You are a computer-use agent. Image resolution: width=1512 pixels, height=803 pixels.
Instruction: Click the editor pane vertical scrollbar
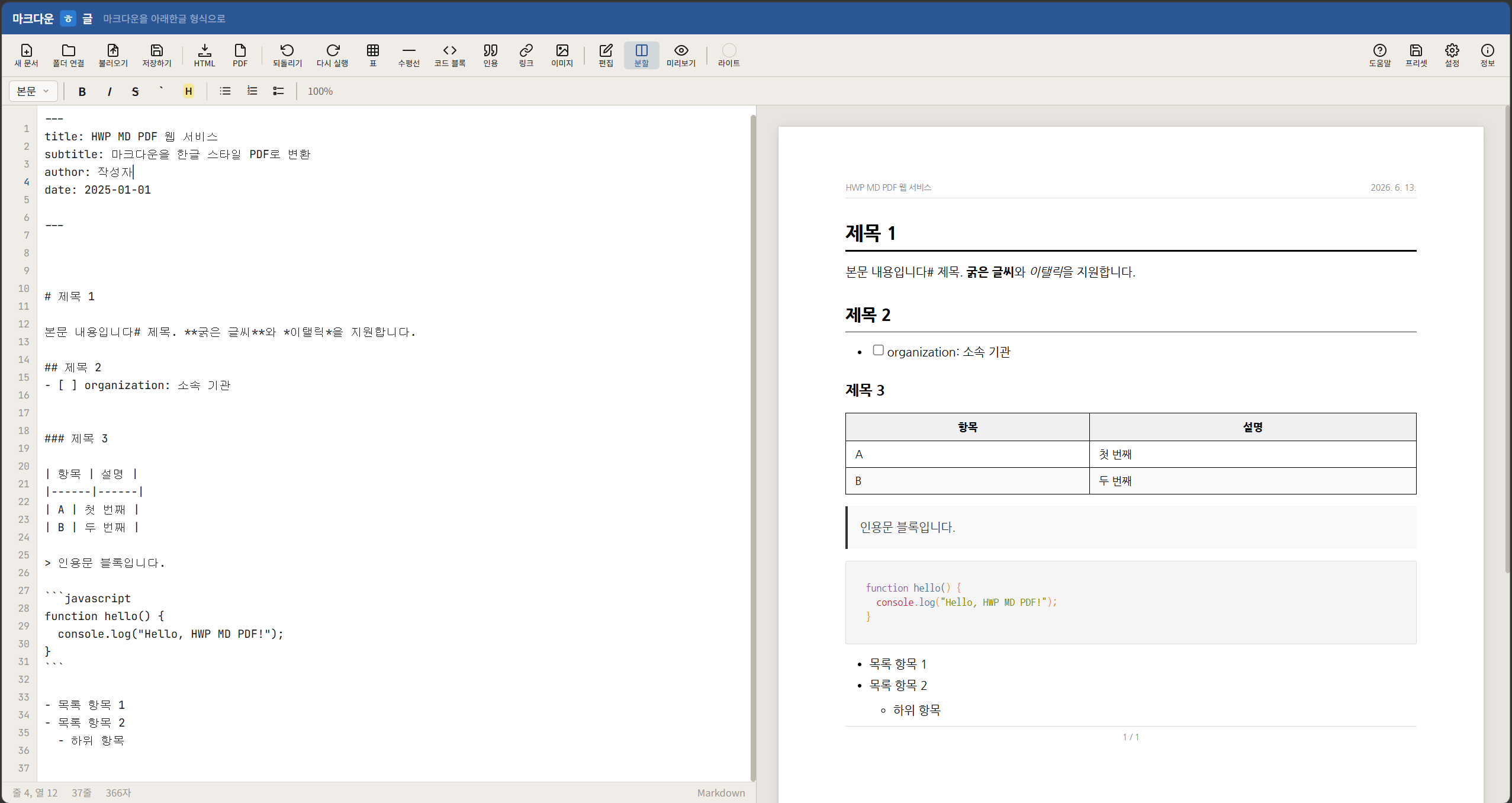pyautogui.click(x=753, y=447)
